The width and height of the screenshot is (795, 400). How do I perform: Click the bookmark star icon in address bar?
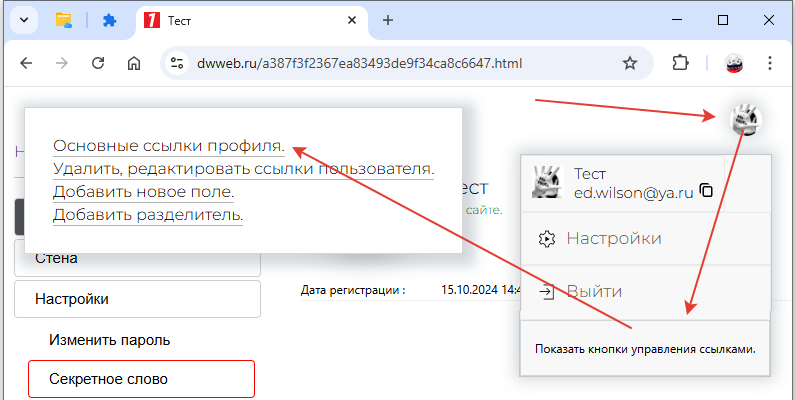[x=630, y=63]
